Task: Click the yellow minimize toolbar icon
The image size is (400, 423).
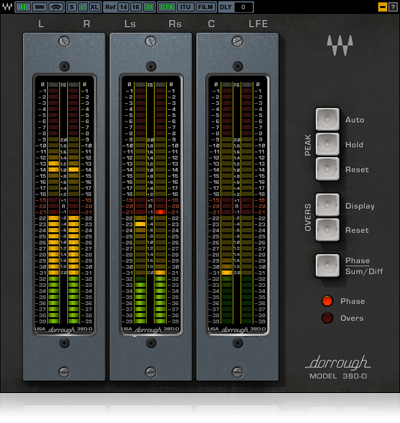Action: [x=382, y=7]
